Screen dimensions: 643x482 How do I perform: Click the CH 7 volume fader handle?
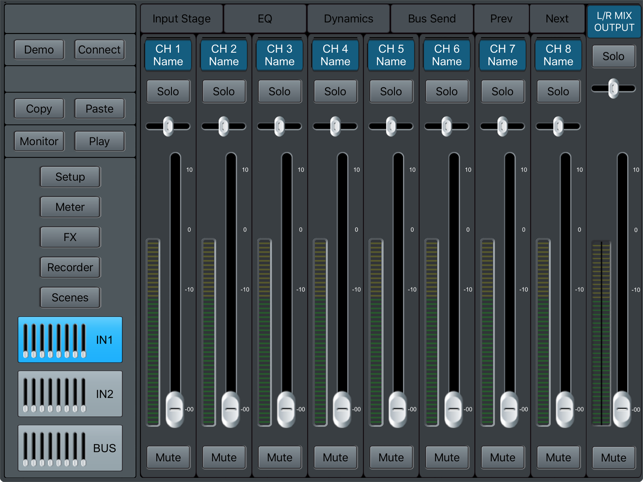(510, 409)
